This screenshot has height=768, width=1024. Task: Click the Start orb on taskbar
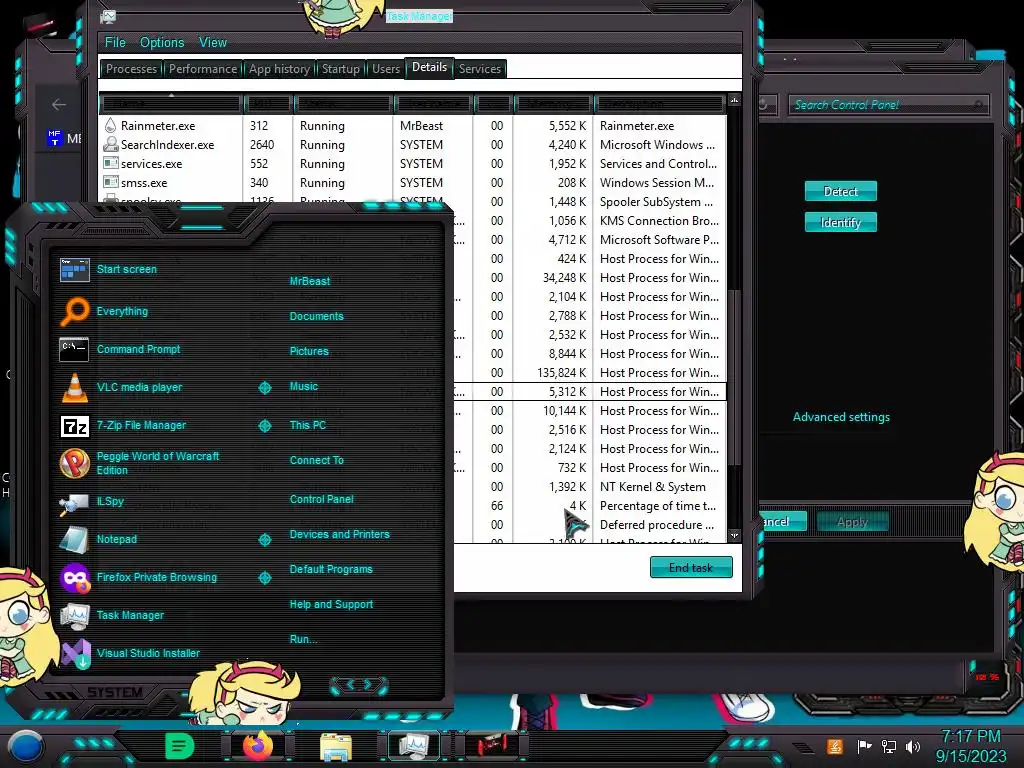[26, 747]
